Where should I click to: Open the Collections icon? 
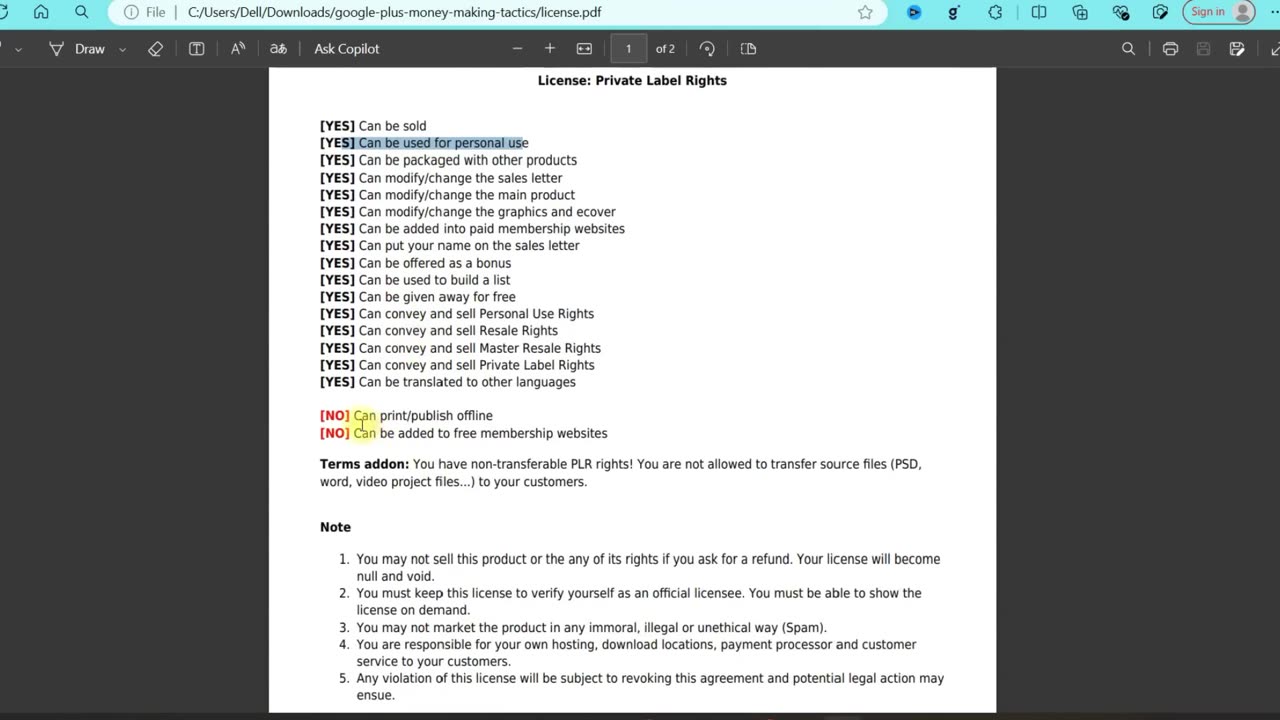click(x=1080, y=12)
